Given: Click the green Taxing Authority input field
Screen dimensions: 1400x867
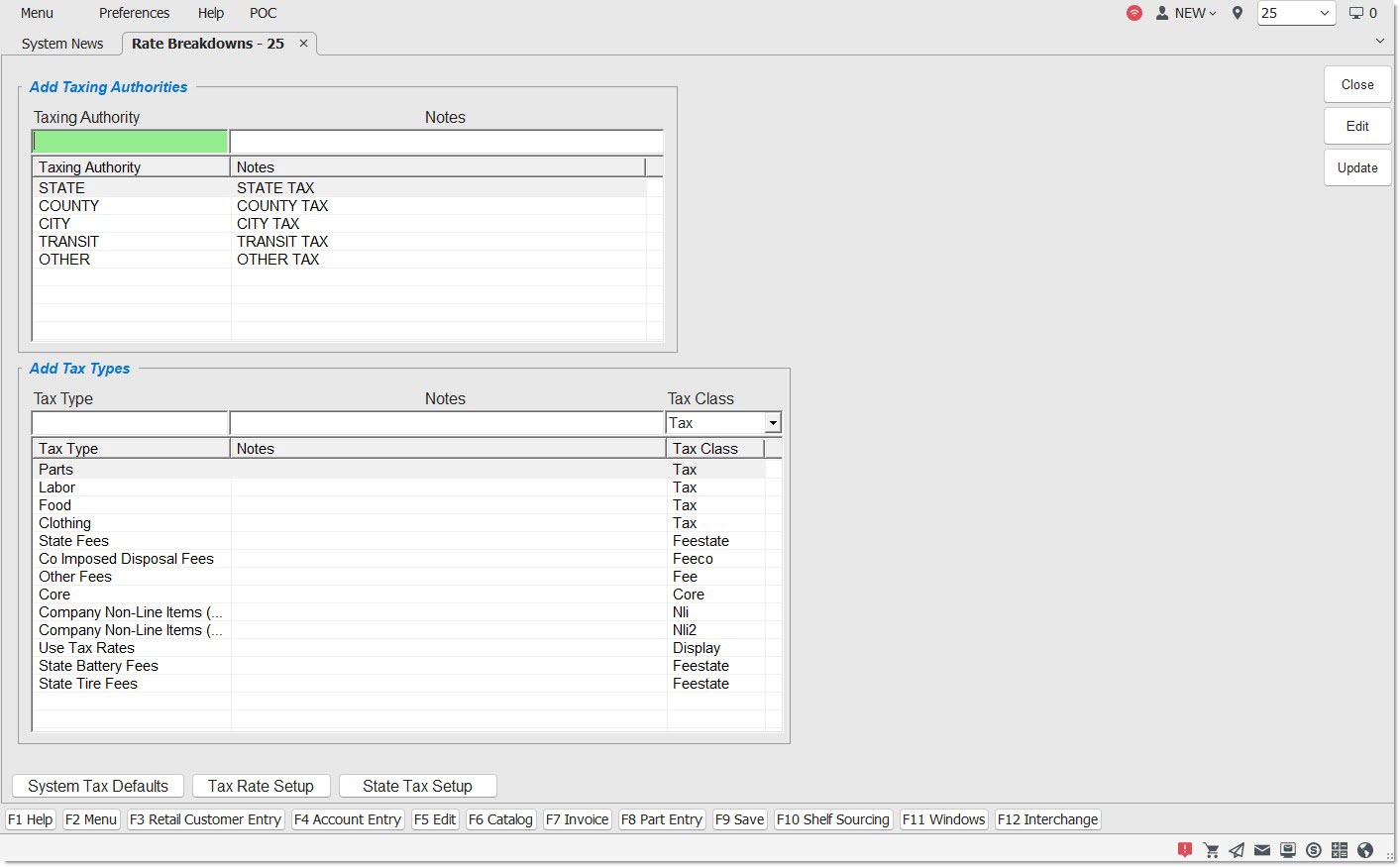Looking at the screenshot, I should [x=130, y=142].
